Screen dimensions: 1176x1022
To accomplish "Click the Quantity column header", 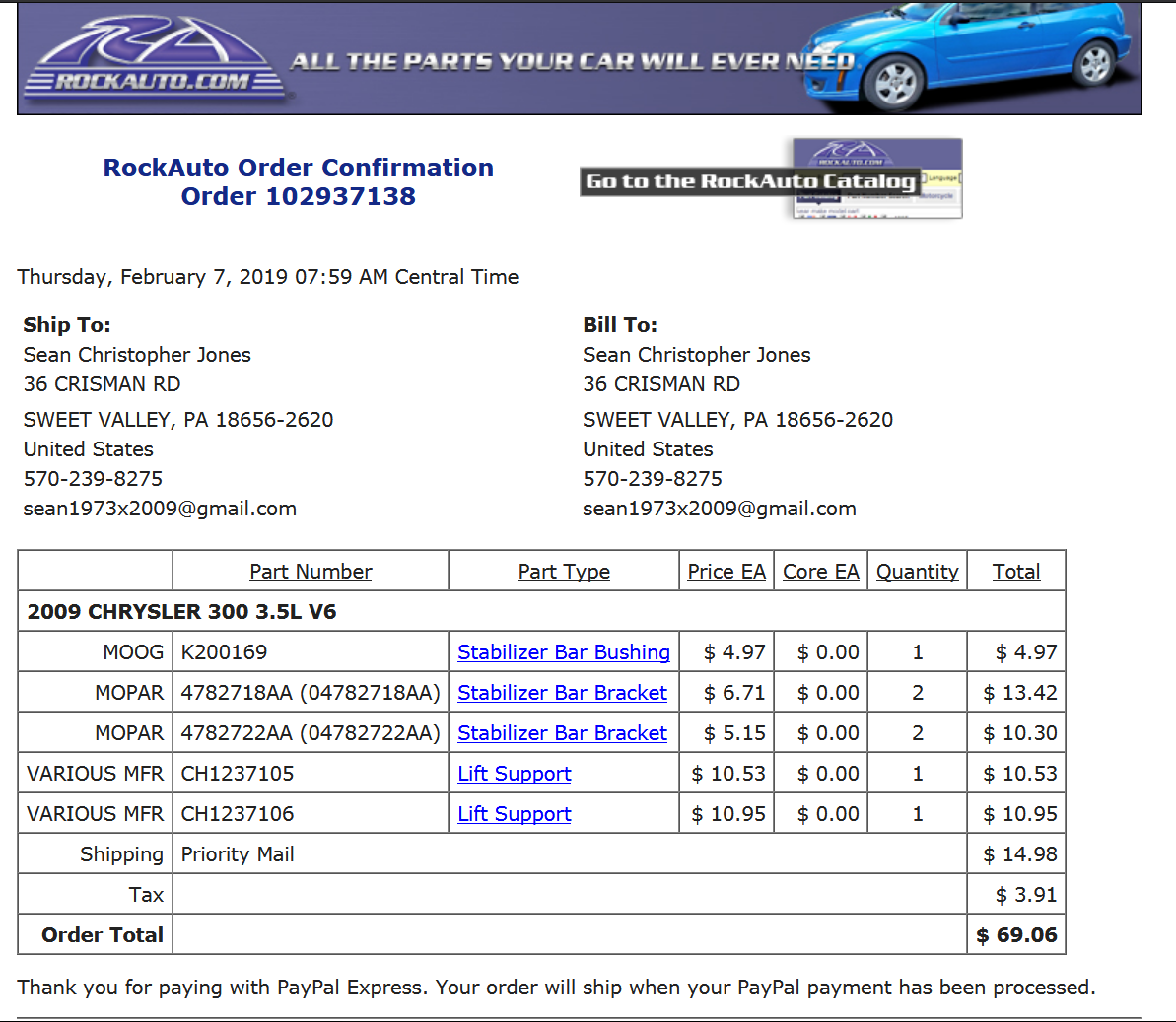I will (x=918, y=572).
